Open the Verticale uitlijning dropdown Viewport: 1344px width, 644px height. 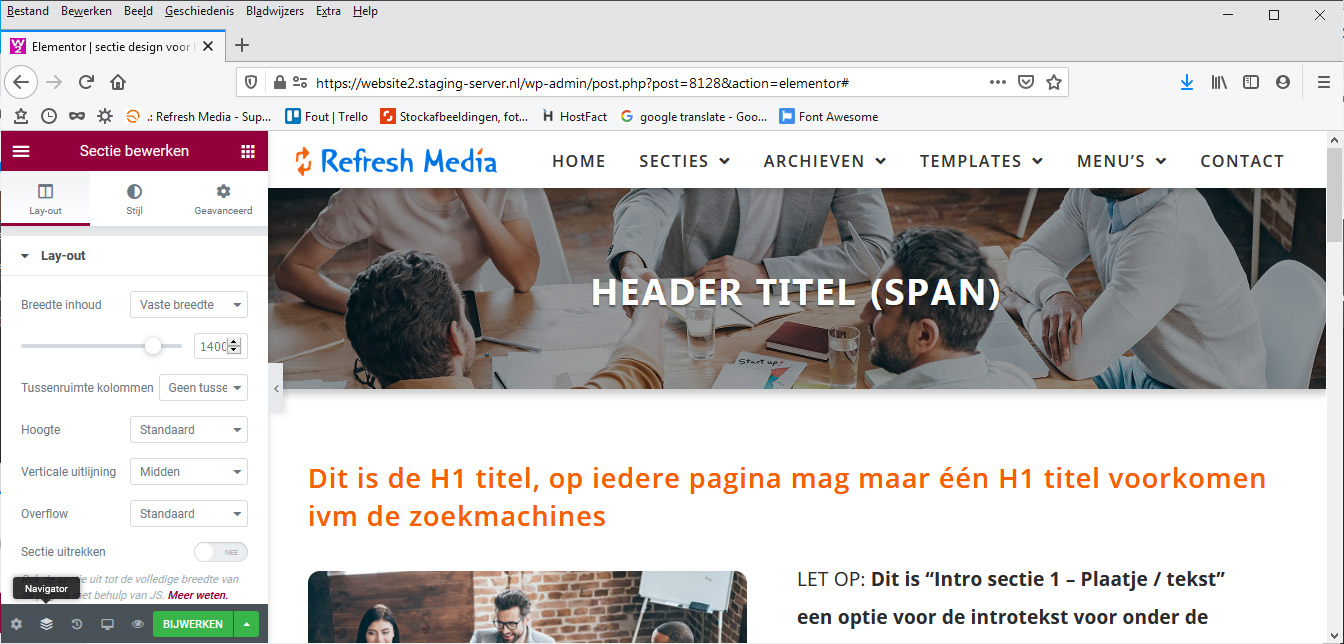[189, 472]
